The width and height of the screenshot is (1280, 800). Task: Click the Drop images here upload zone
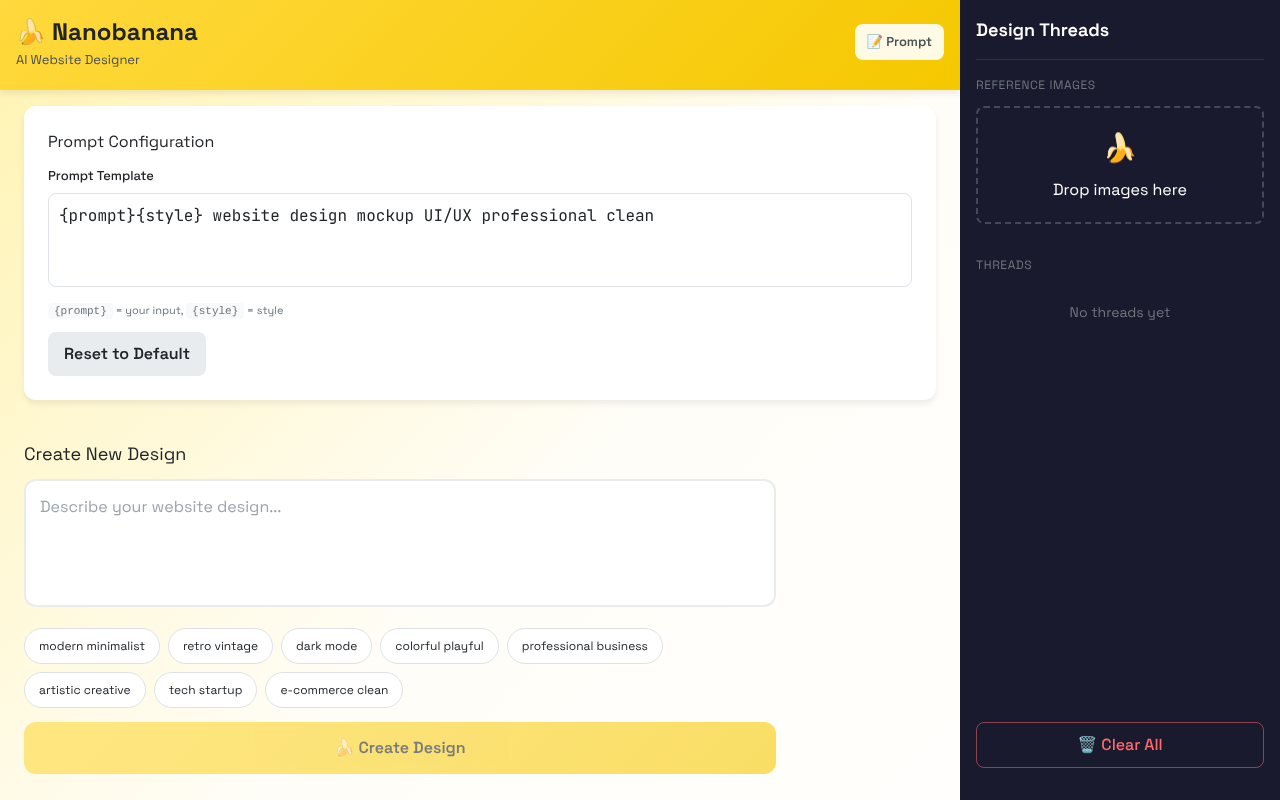pos(1120,165)
